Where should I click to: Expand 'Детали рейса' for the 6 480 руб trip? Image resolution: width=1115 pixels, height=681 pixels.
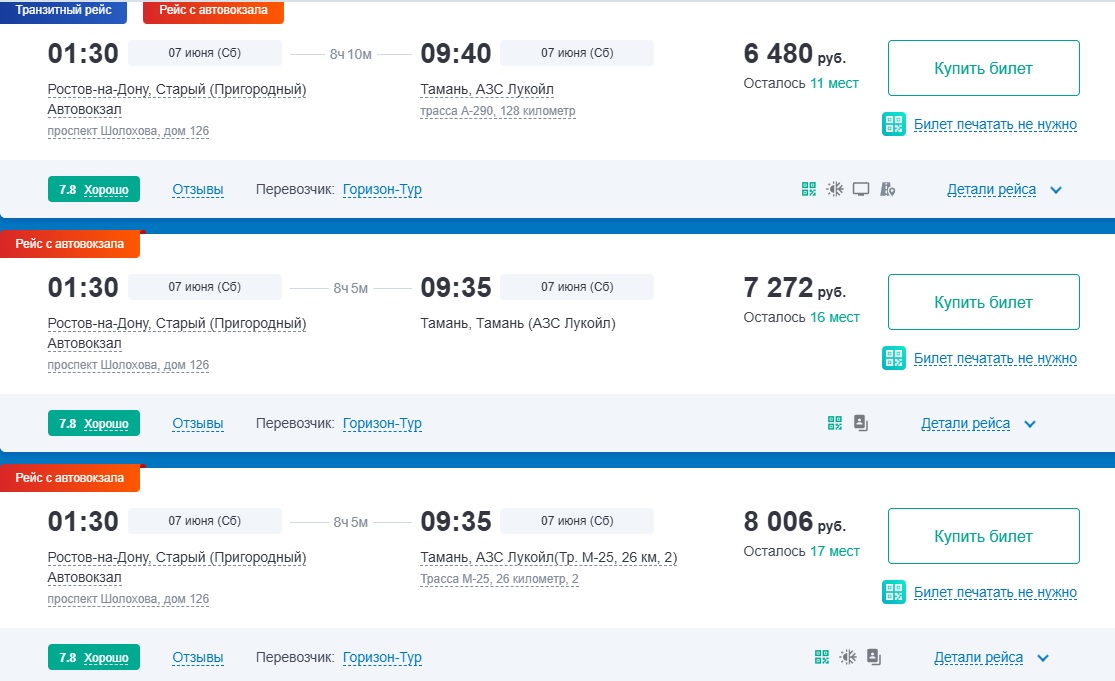(1004, 190)
